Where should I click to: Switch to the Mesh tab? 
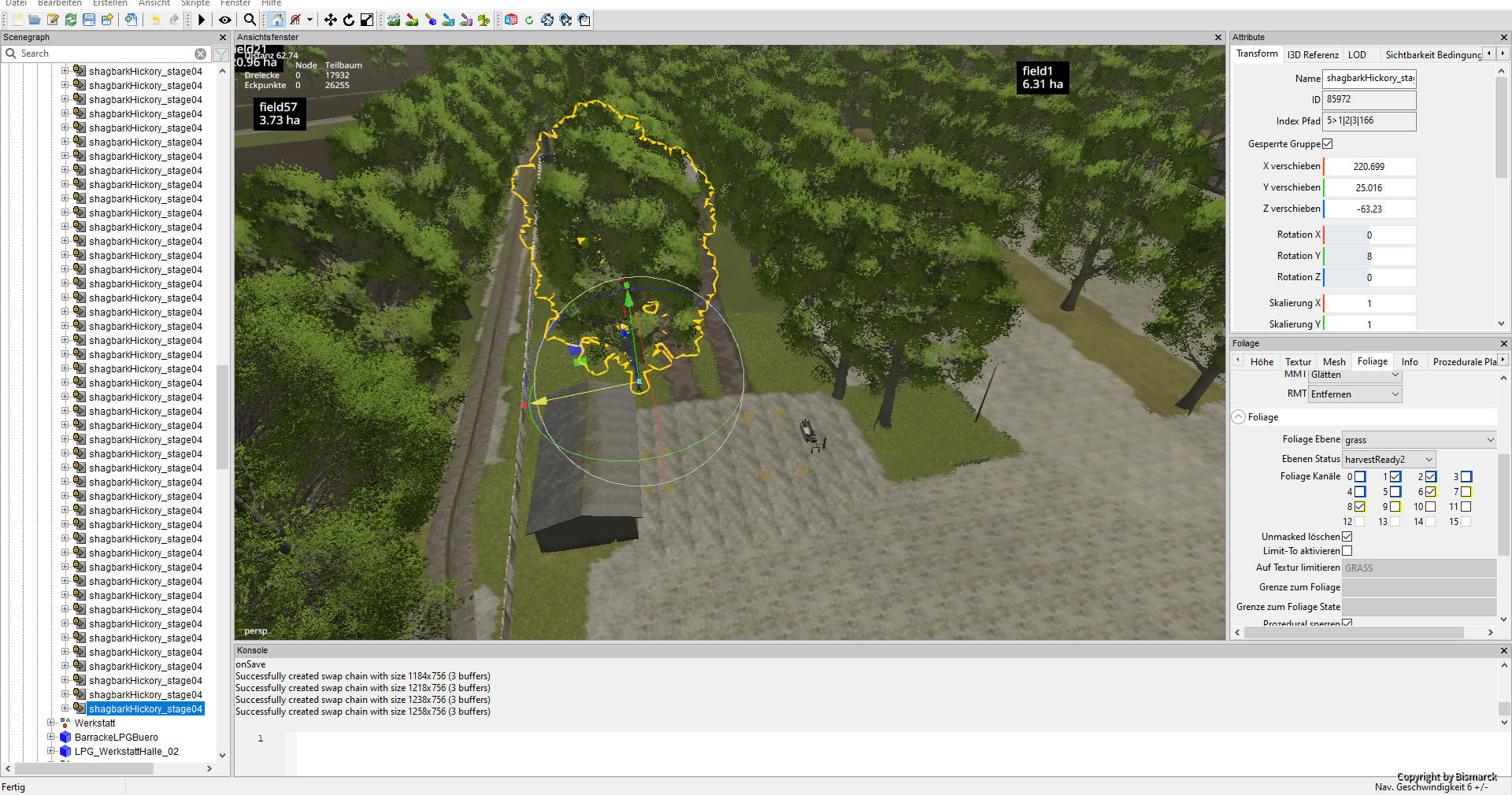[1334, 362]
